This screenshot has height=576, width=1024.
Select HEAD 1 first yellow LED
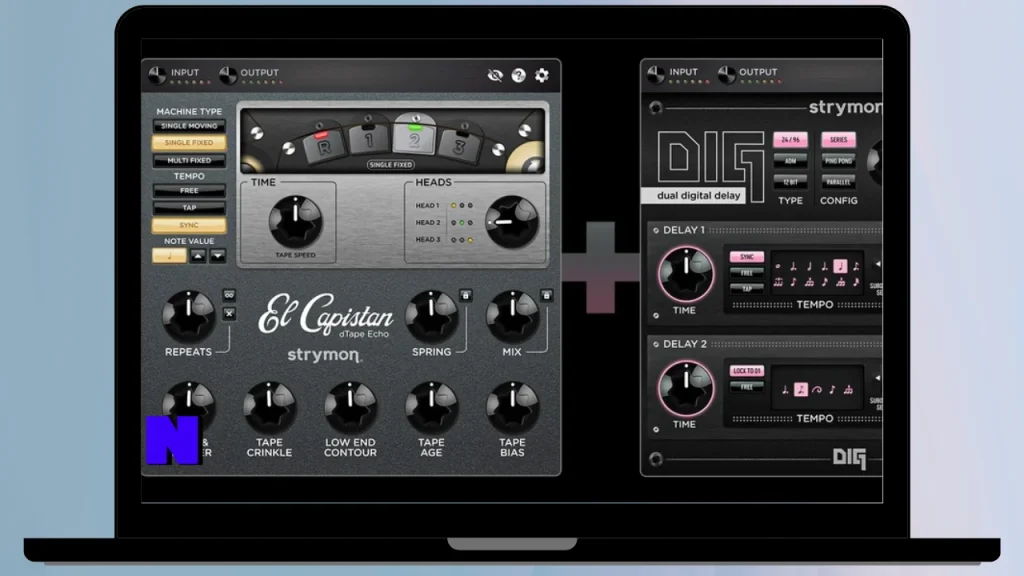[x=453, y=206]
